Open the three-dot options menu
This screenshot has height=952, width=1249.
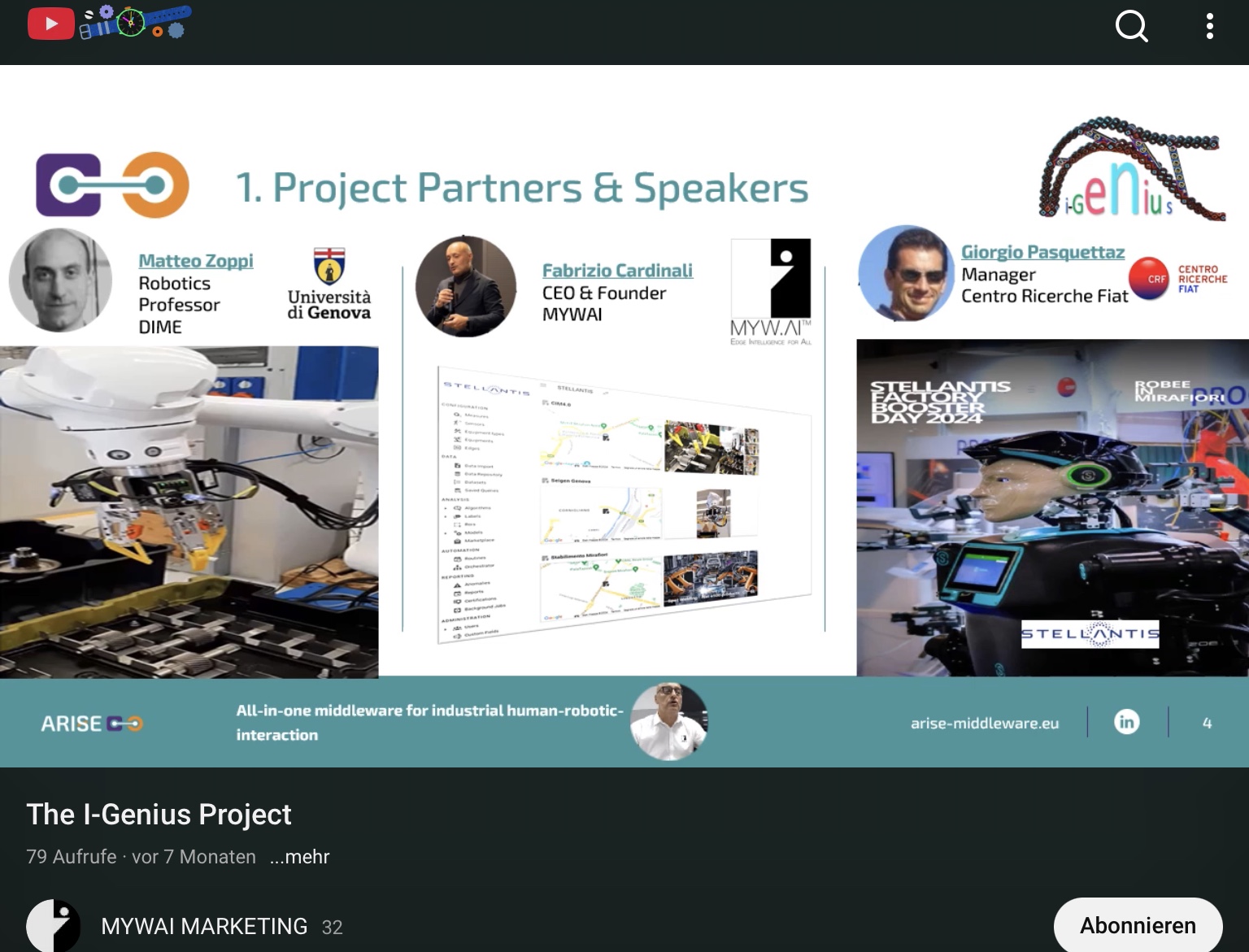tap(1209, 26)
